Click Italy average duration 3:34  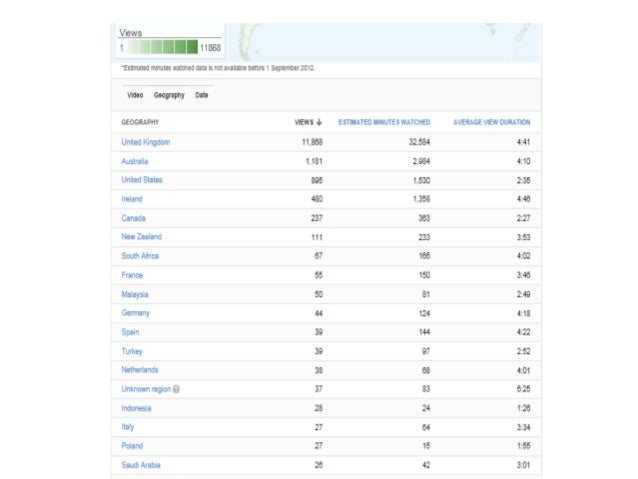(x=524, y=427)
